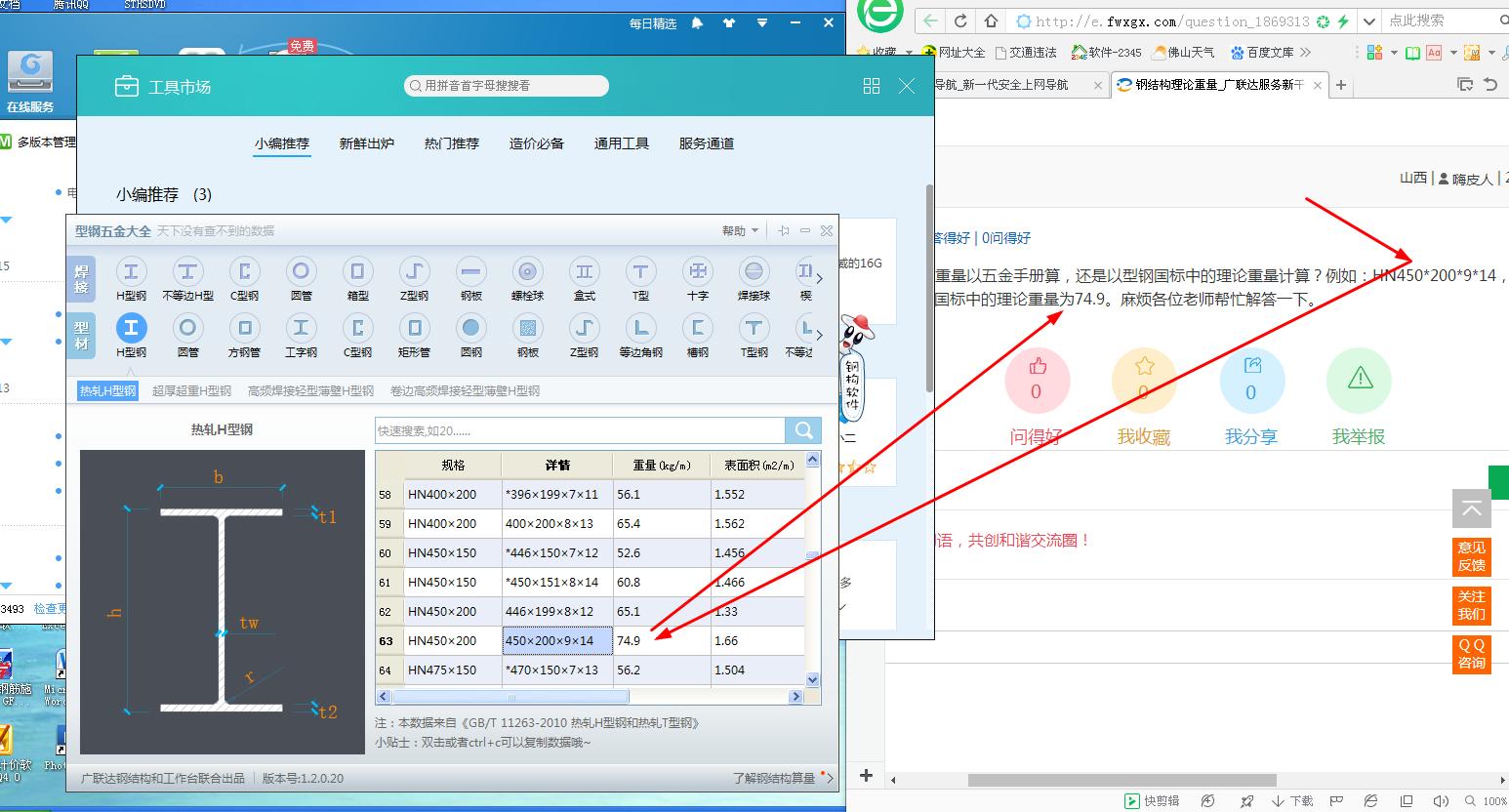Switch to 服务通道 tab
Viewport: 1509px width, 812px height.
(706, 143)
